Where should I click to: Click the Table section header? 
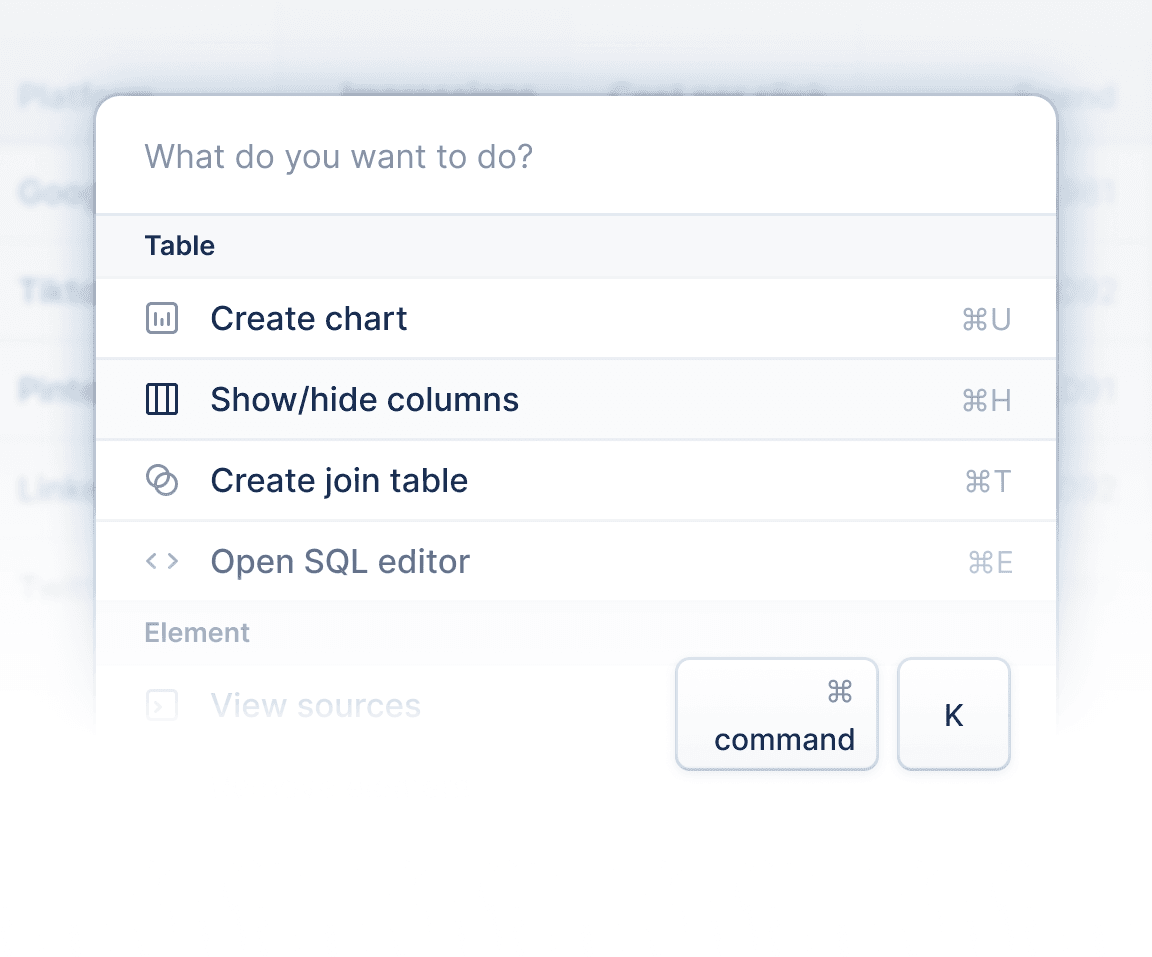coord(180,246)
